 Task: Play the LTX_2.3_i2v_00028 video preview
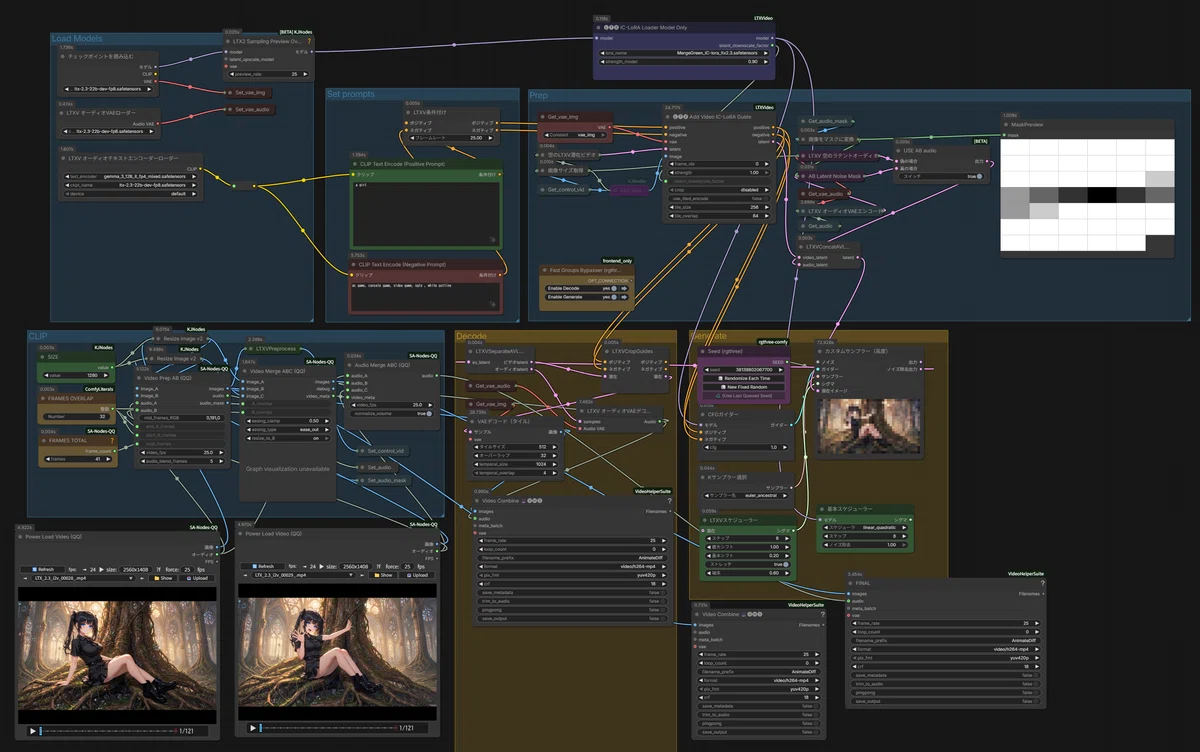pos(33,731)
